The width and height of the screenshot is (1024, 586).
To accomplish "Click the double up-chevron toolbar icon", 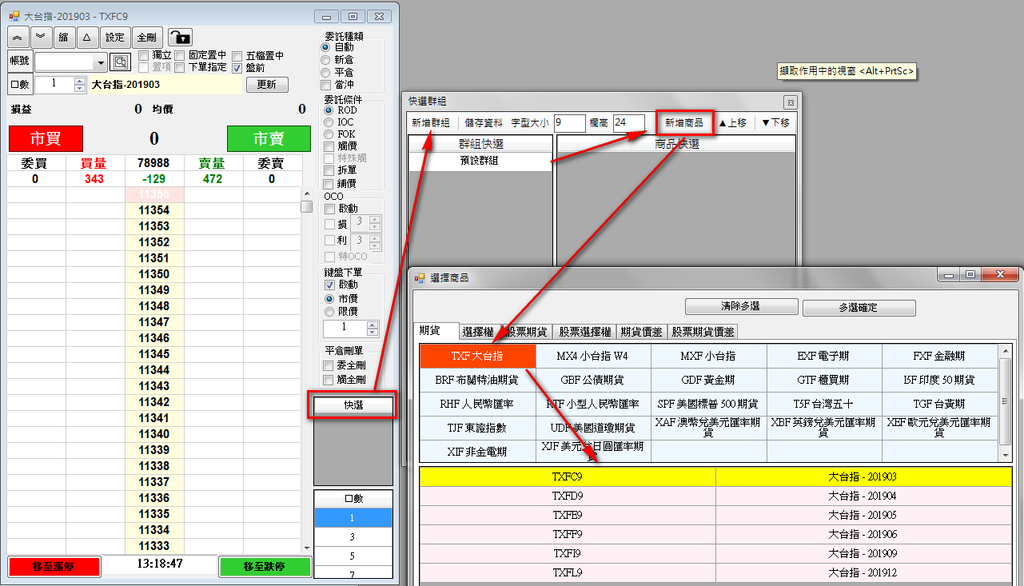I will (18, 37).
